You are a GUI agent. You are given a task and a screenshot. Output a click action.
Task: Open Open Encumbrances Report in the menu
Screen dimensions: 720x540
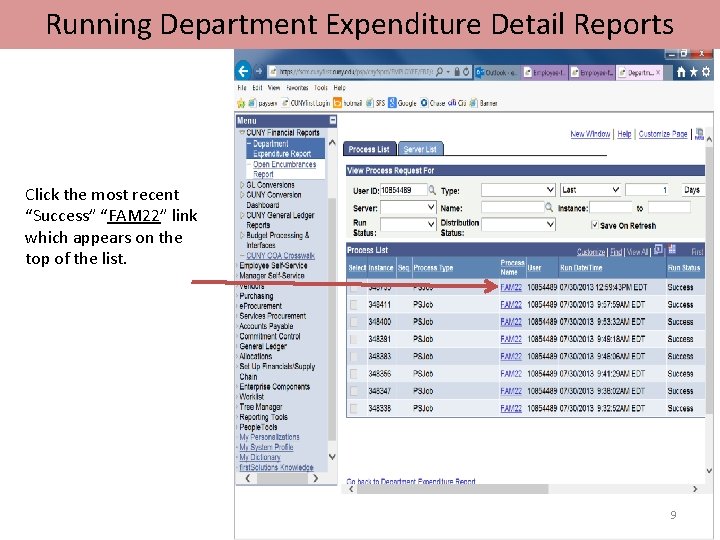[284, 169]
